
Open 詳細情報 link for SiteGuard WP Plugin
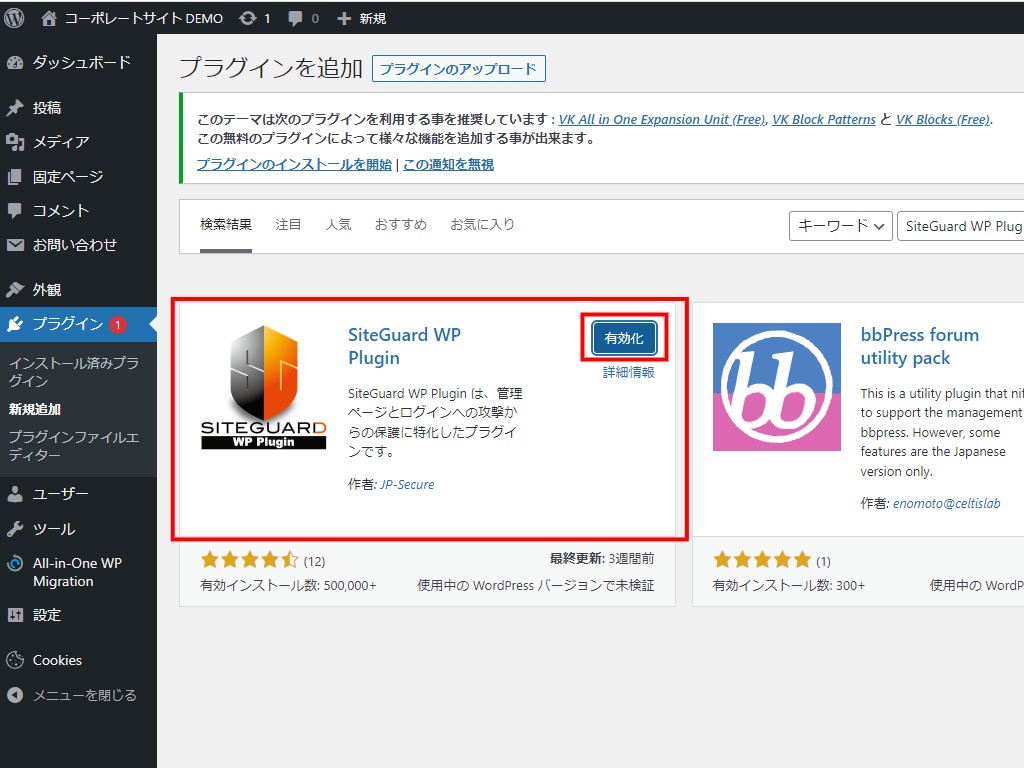[628, 372]
